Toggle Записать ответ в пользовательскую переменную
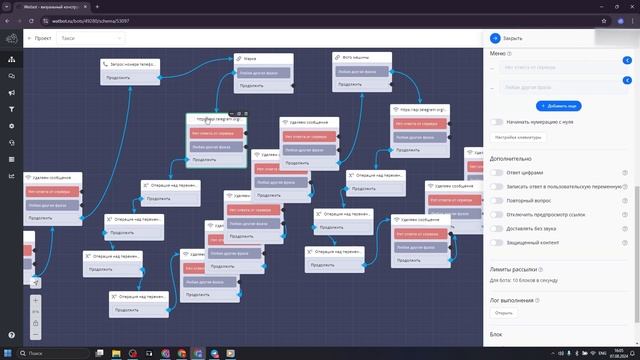 tap(496, 187)
